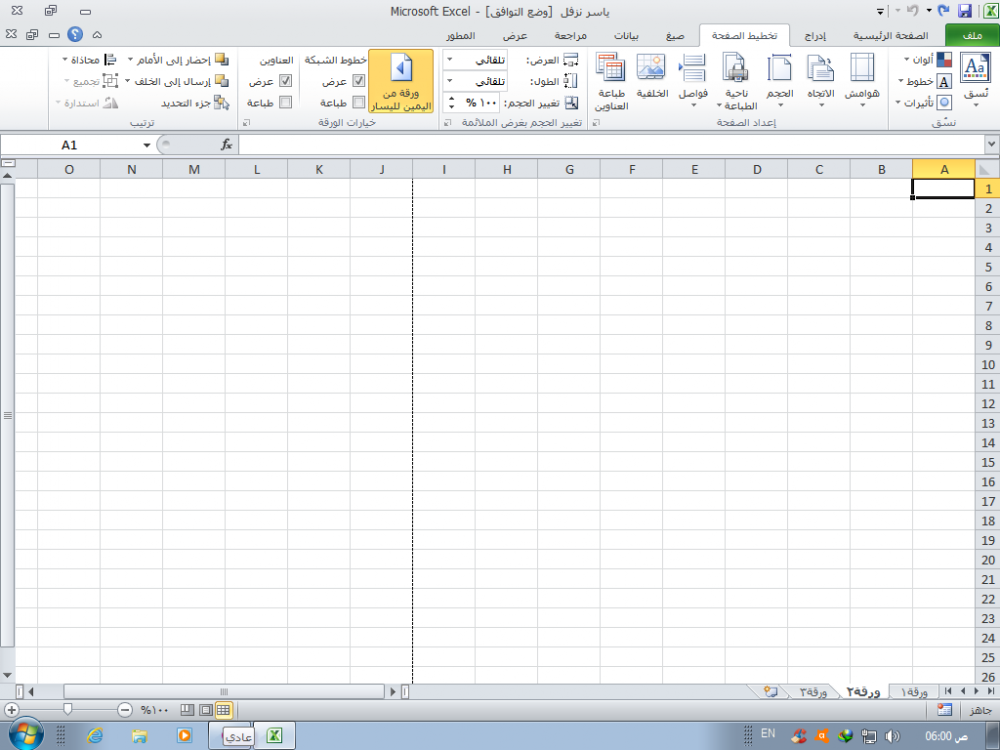Switch to the Data (بيانات) tab
The height and width of the screenshot is (750, 1000).
click(x=626, y=36)
